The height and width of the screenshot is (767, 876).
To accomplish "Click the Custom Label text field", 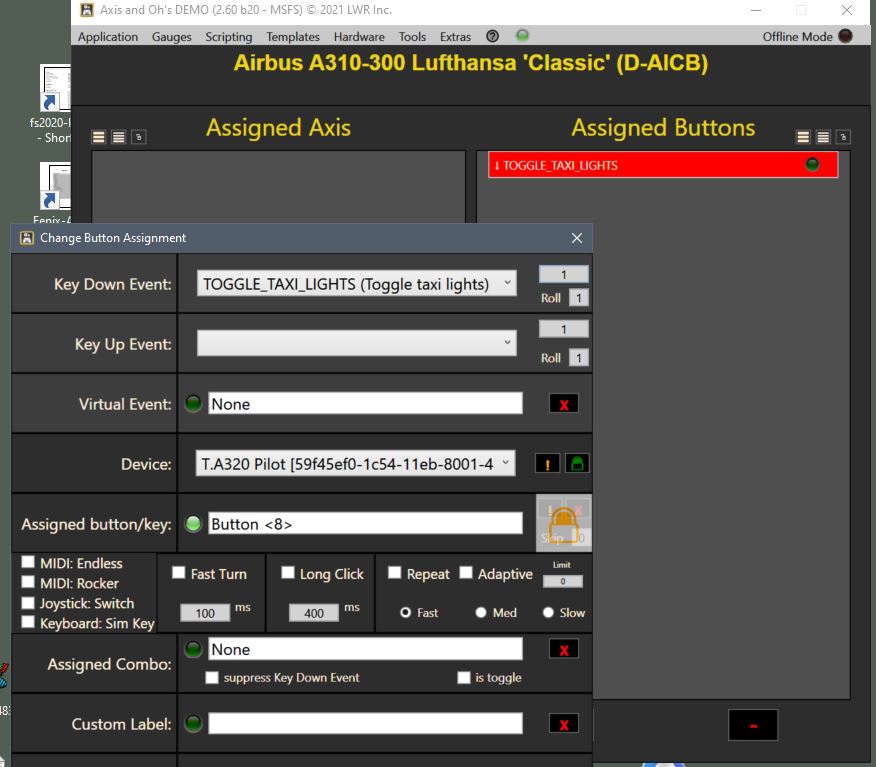I will coord(365,723).
